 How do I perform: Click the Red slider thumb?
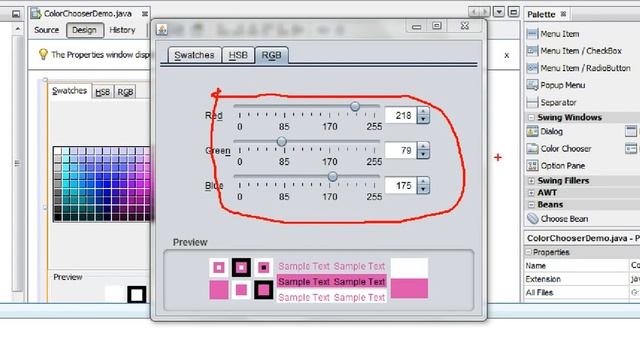click(355, 107)
